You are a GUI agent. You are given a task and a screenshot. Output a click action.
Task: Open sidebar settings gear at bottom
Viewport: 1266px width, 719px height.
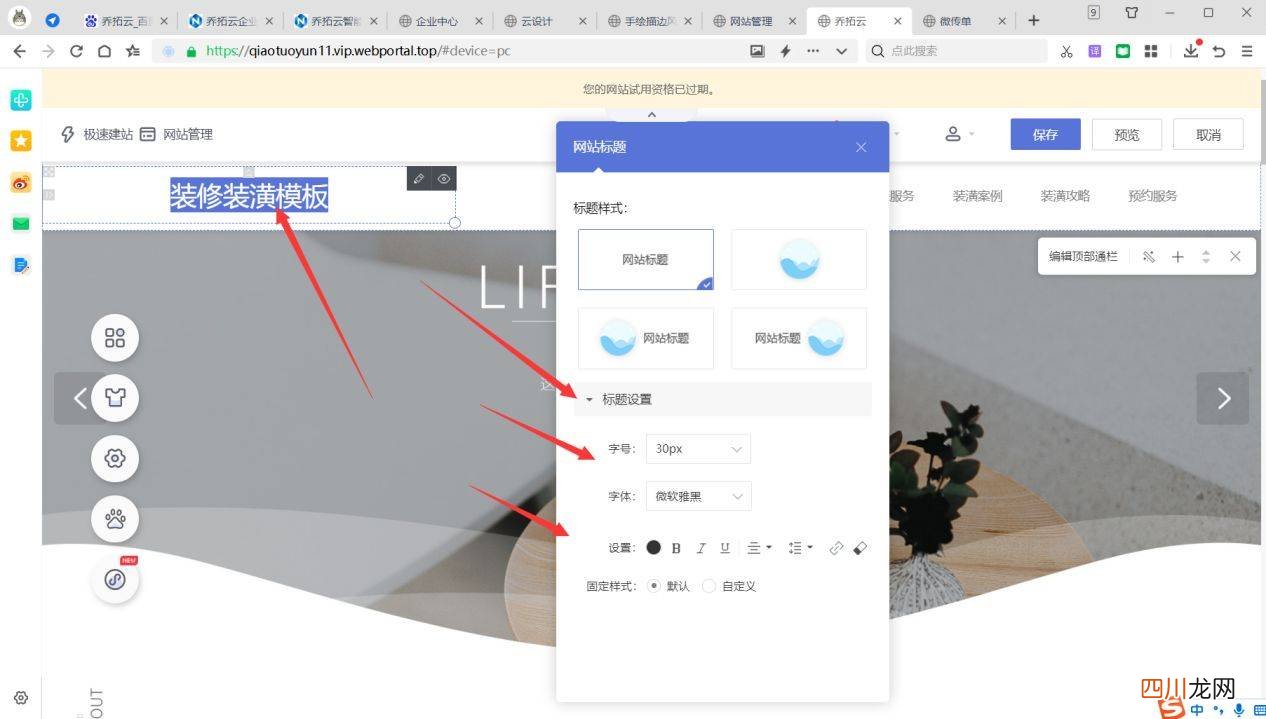point(21,698)
